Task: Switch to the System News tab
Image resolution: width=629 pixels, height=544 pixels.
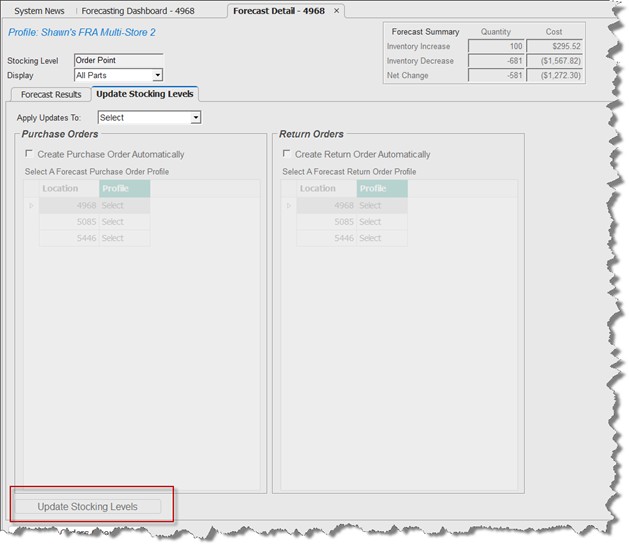Action: [x=39, y=11]
